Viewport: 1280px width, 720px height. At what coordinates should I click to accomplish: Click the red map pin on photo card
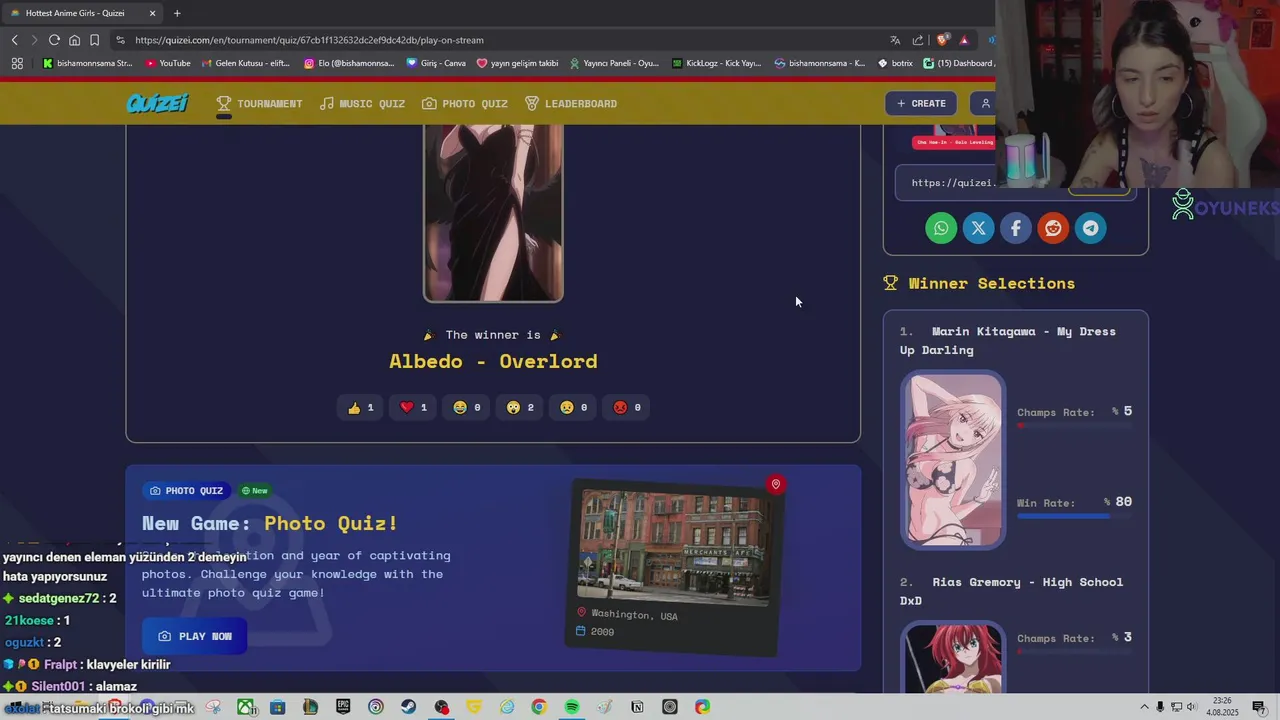[775, 485]
